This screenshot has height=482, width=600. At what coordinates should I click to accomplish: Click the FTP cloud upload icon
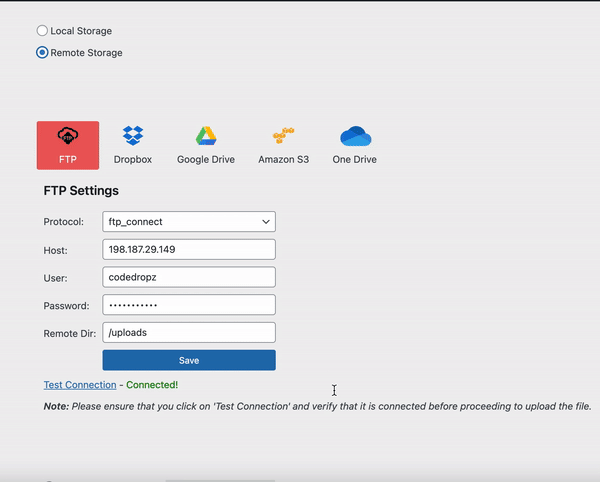pos(68,136)
